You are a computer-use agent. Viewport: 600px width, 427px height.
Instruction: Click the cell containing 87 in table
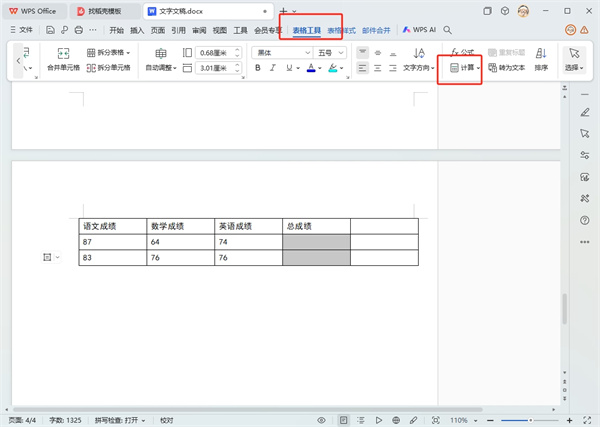[112, 242]
